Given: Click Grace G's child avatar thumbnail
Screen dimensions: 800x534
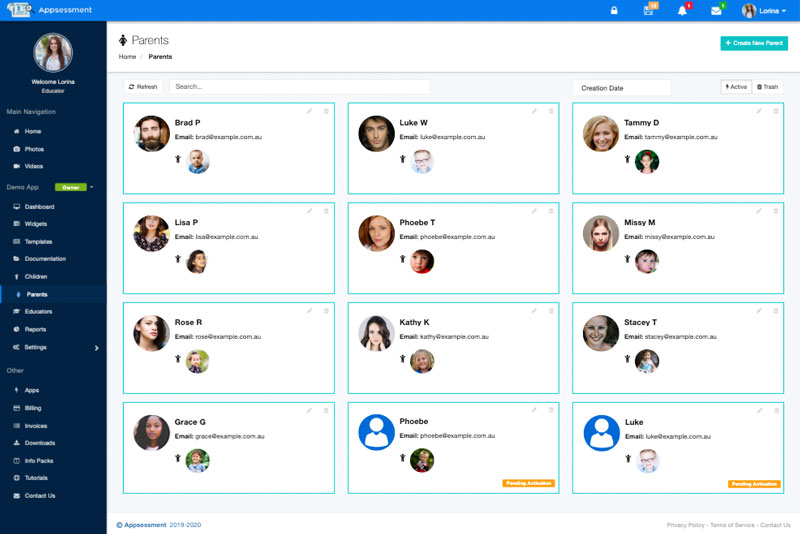Looking at the screenshot, I should coord(198,460).
